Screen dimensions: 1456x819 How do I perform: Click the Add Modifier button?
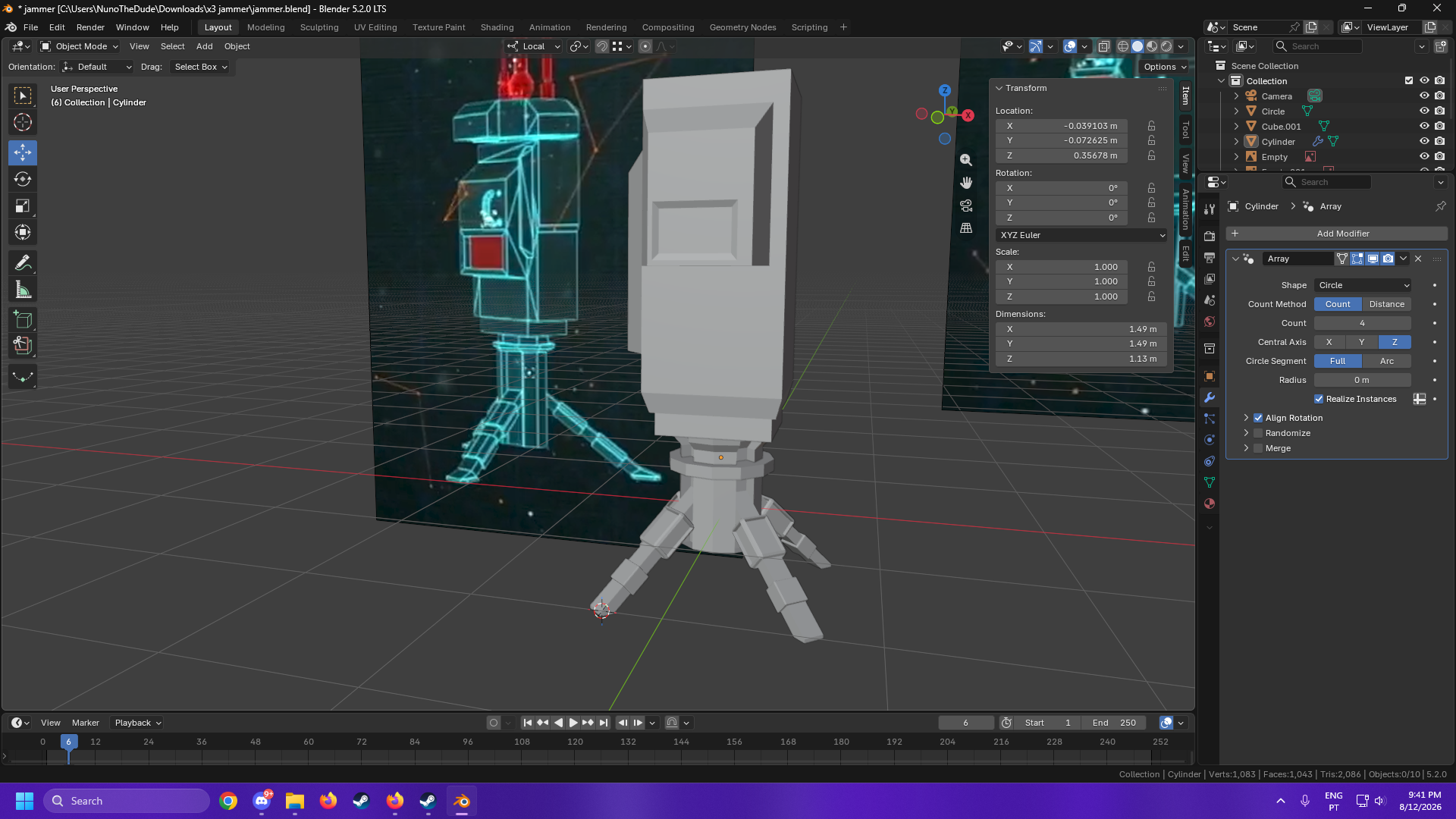[1337, 234]
